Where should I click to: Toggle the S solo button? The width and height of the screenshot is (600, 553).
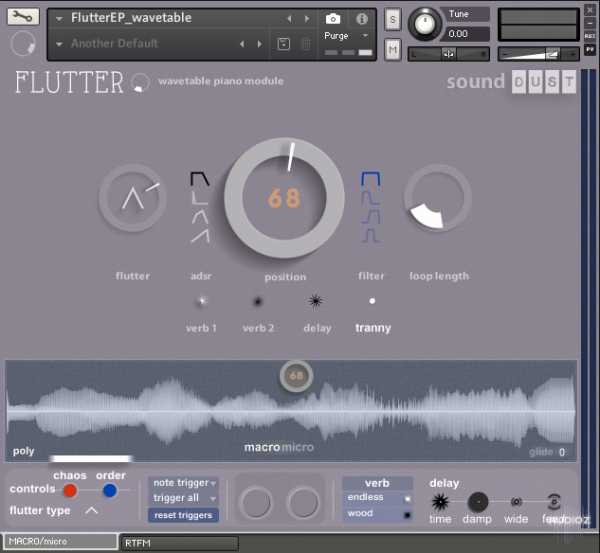[x=393, y=19]
